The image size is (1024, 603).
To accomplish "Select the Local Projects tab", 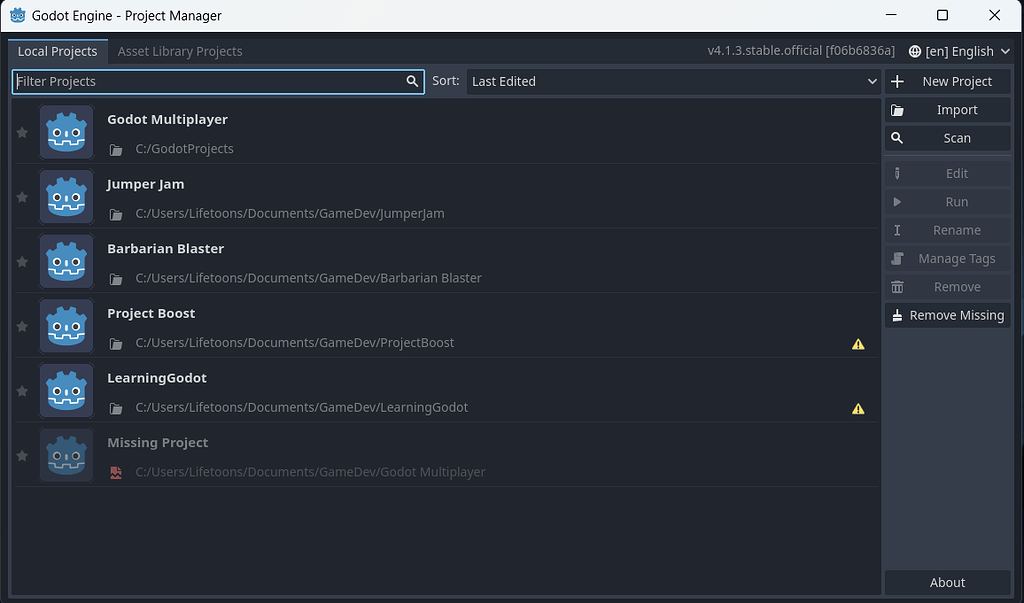I will tap(57, 51).
